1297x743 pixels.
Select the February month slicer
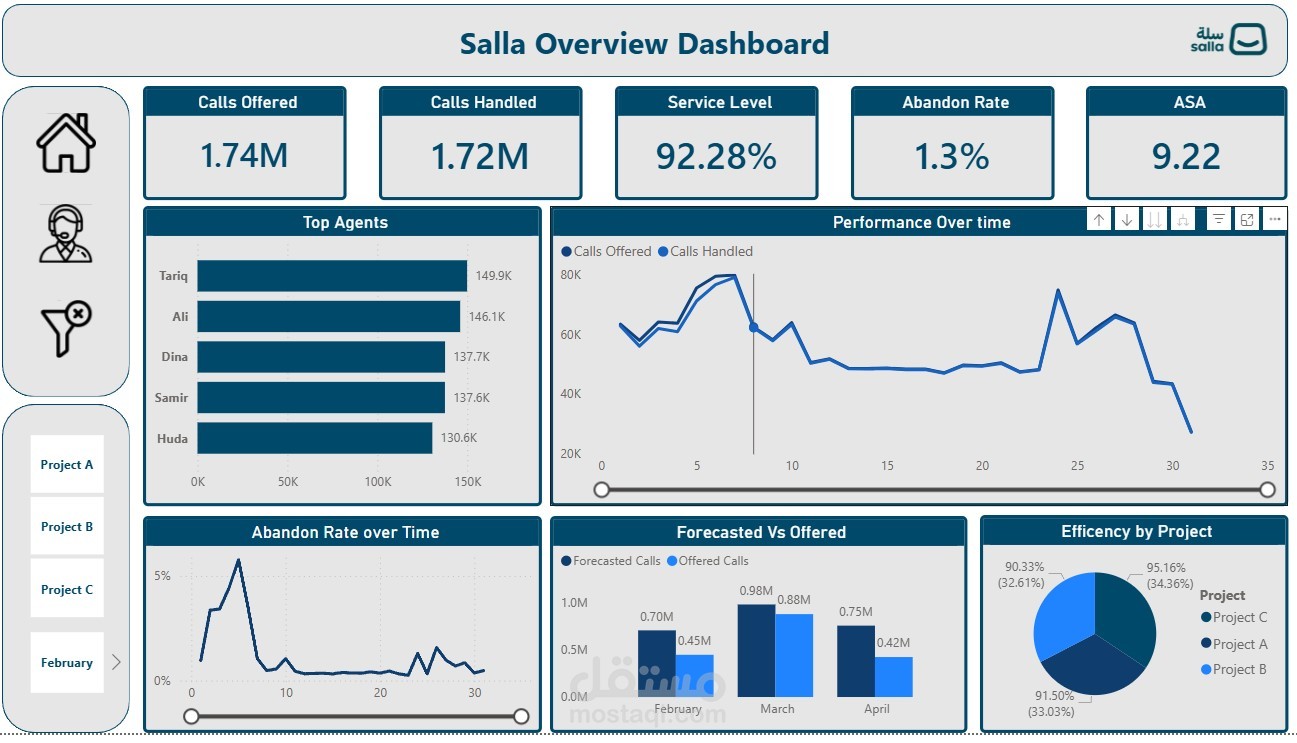(x=67, y=662)
